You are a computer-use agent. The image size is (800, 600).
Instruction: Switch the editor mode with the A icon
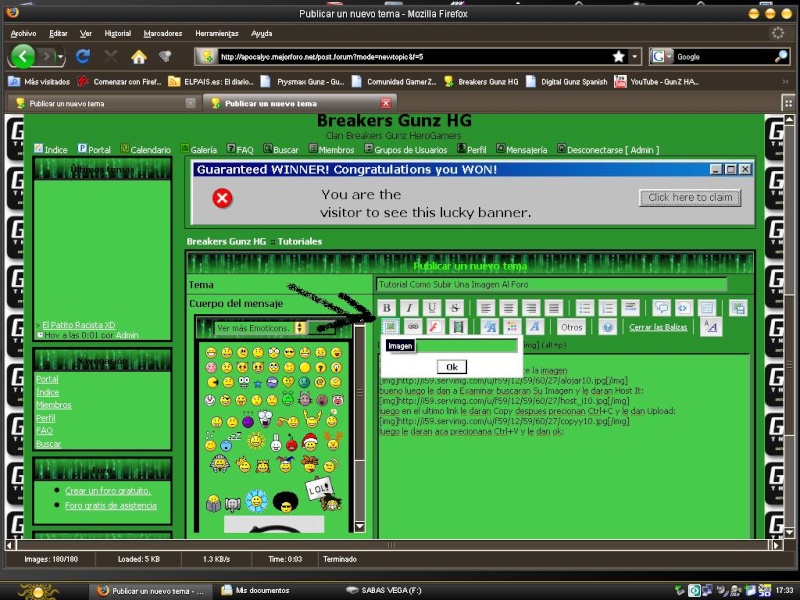point(711,327)
